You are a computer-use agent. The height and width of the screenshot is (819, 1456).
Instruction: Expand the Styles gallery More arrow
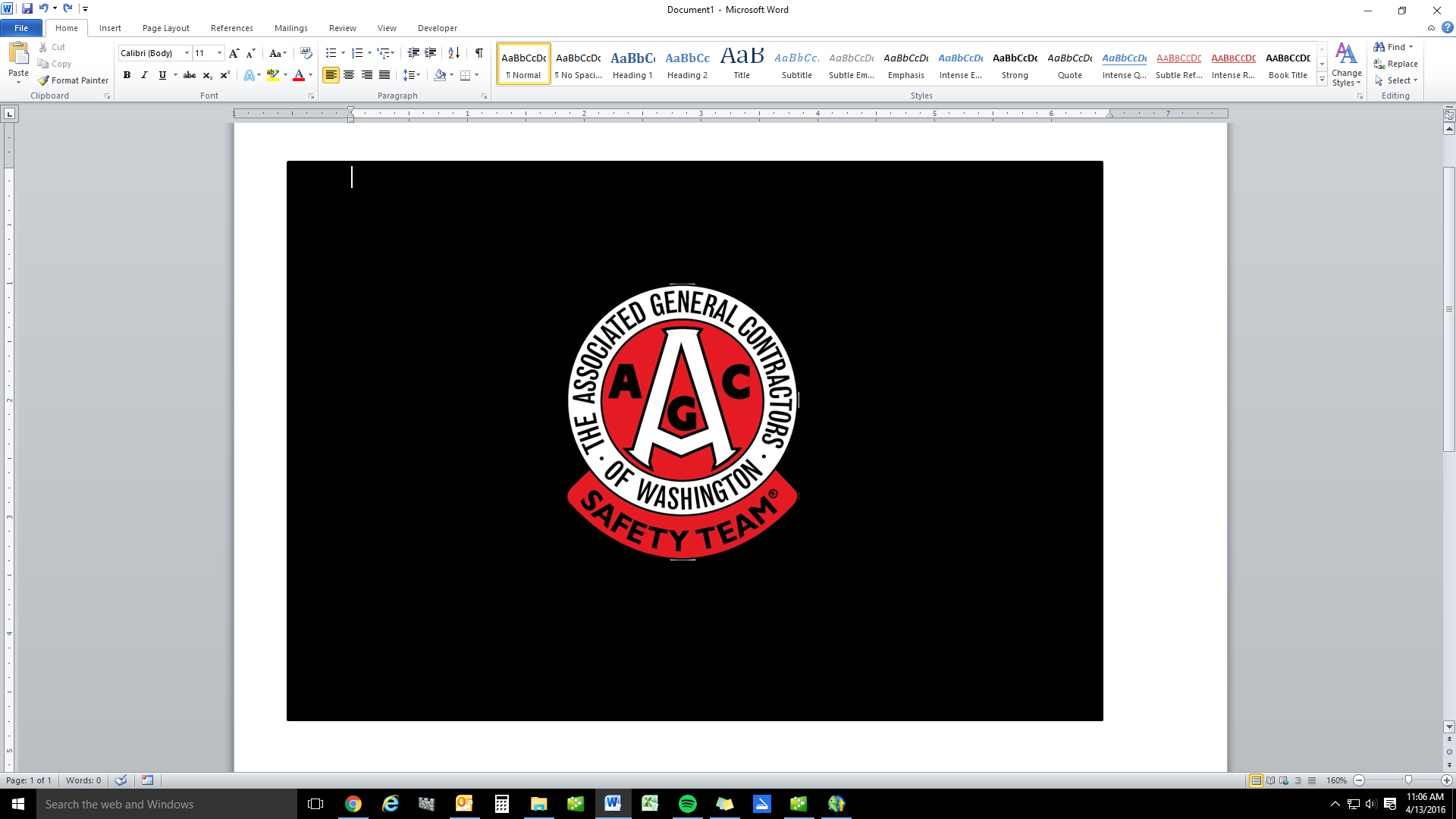click(x=1322, y=80)
